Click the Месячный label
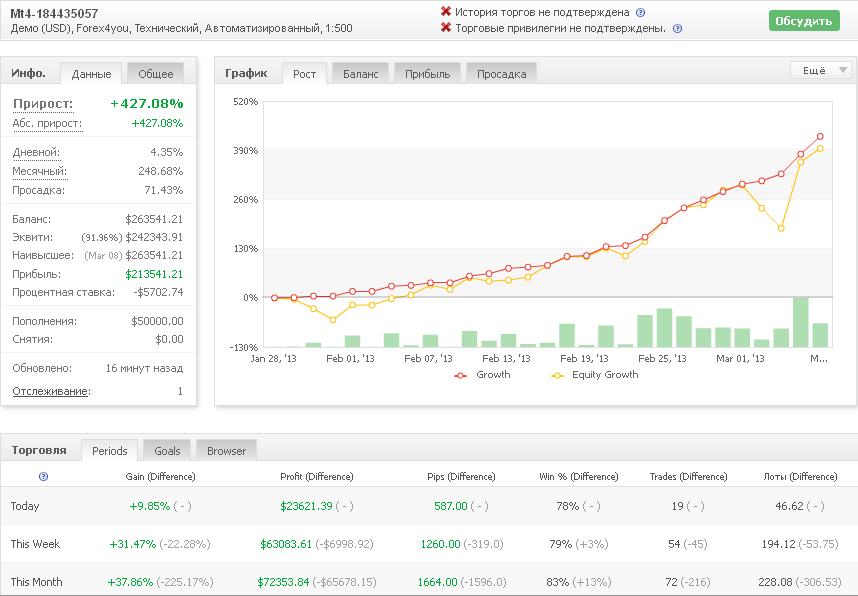 click(x=39, y=171)
